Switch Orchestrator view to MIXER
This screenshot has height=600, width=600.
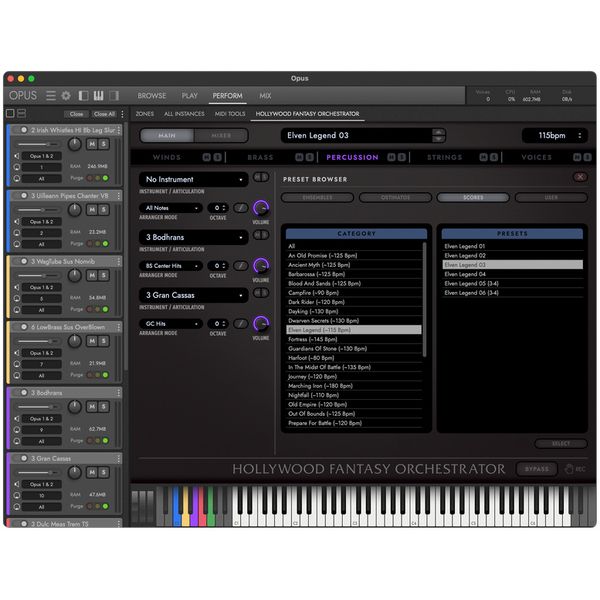(221, 135)
